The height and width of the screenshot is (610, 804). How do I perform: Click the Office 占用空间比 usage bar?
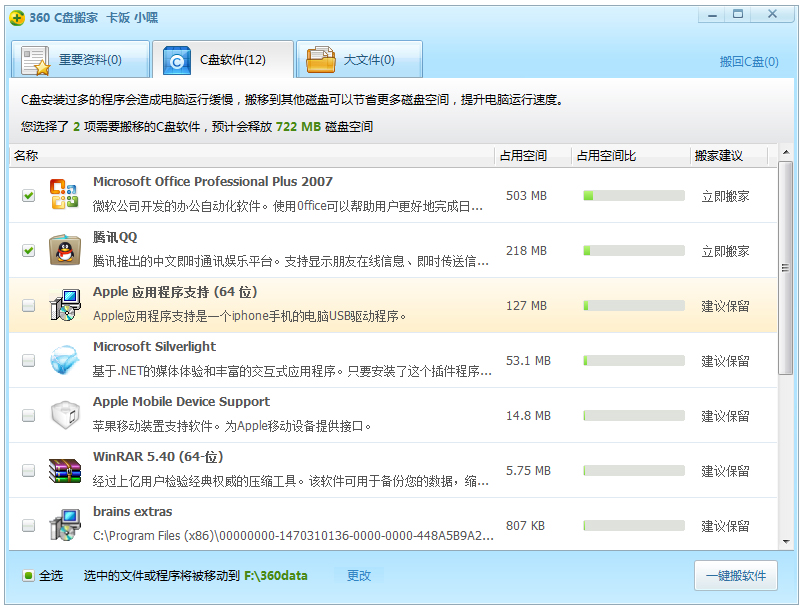coord(633,196)
